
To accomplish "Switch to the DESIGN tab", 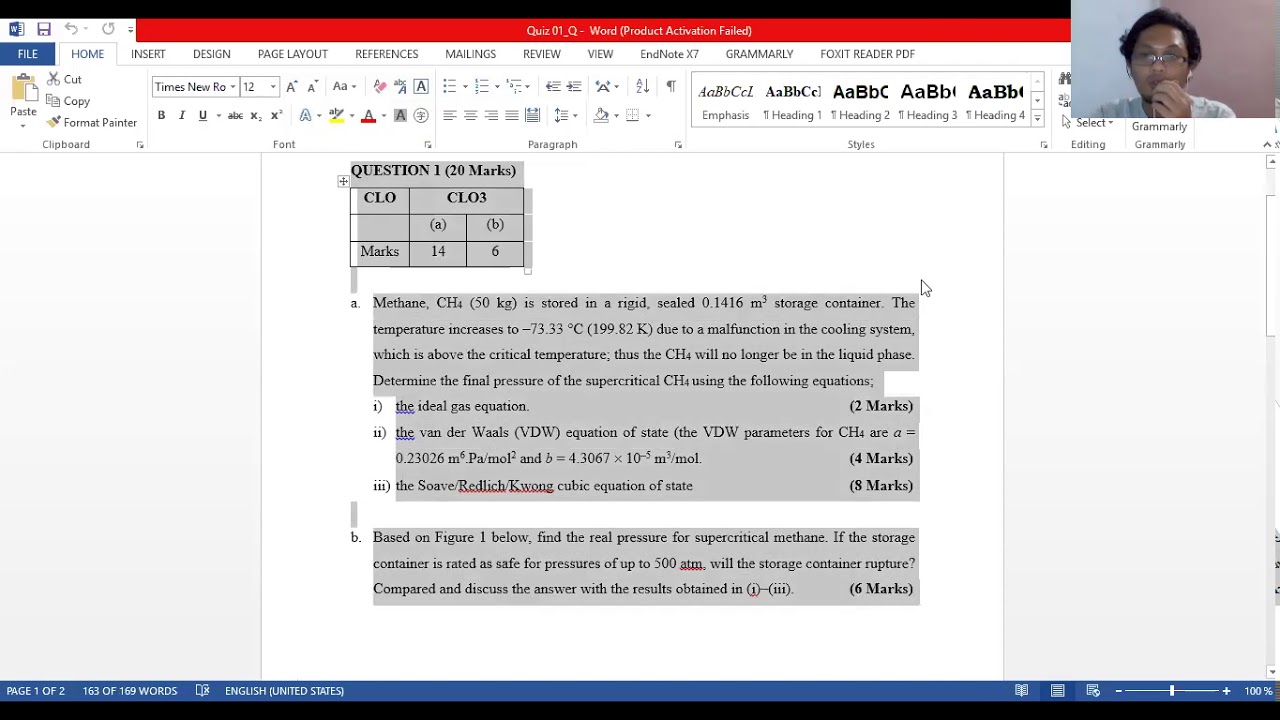I will coord(211,54).
